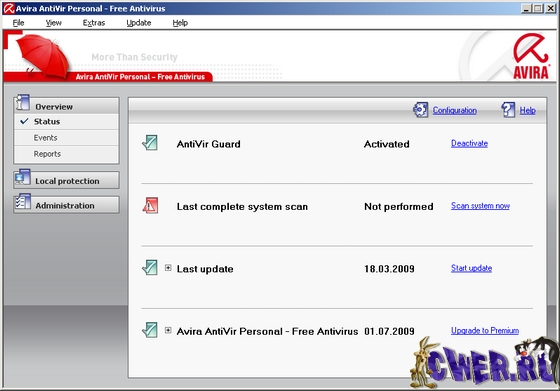560x391 pixels.
Task: Click the AntiVir Guard green check icon
Action: 150,143
